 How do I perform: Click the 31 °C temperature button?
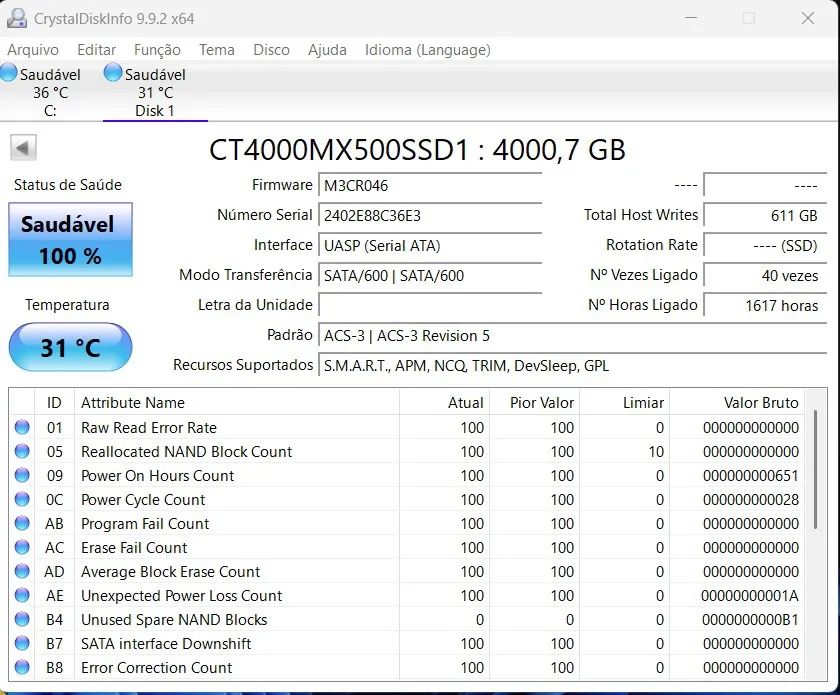[70, 347]
